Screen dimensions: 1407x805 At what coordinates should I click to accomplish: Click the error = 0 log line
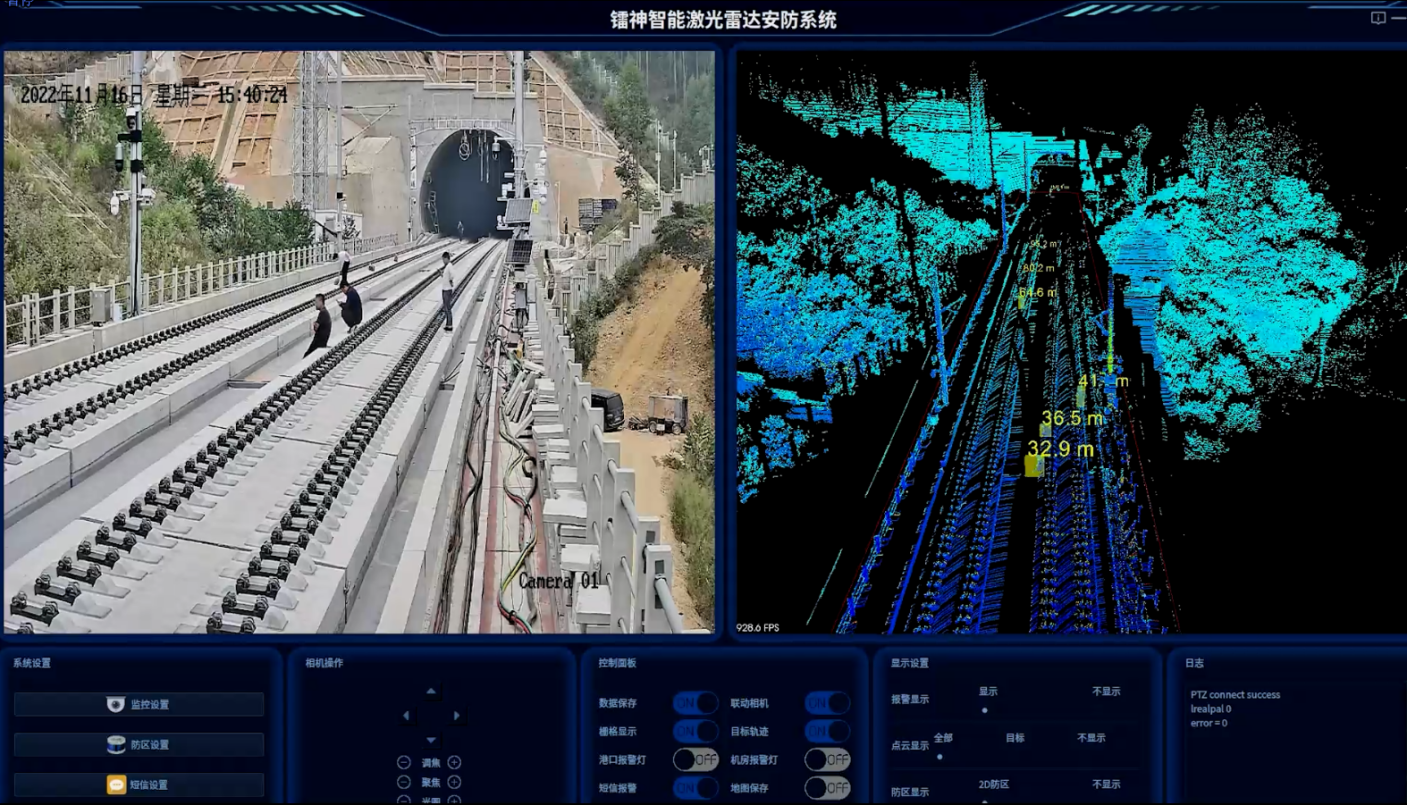(1209, 722)
